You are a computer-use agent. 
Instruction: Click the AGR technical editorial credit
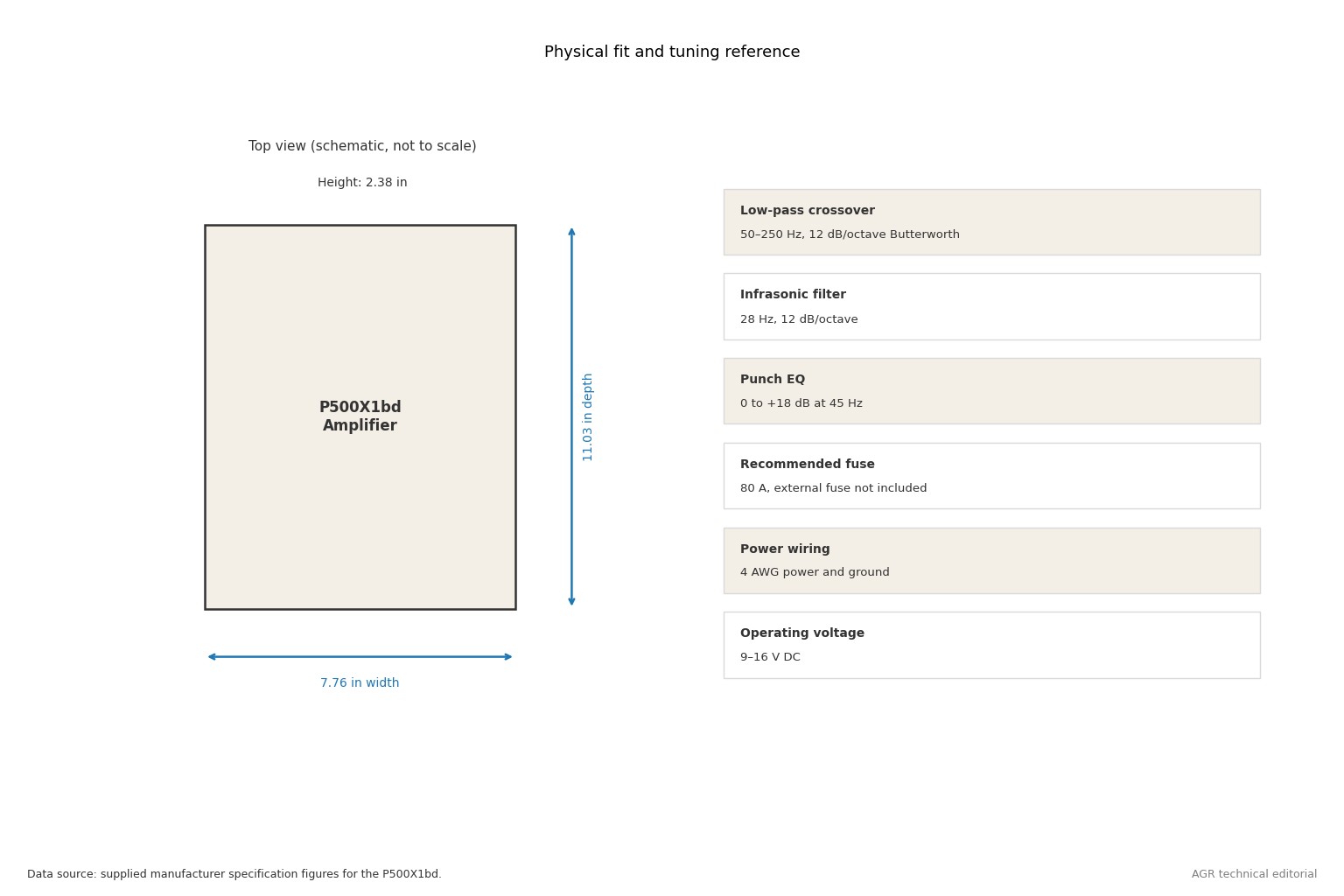pyautogui.click(x=1254, y=874)
